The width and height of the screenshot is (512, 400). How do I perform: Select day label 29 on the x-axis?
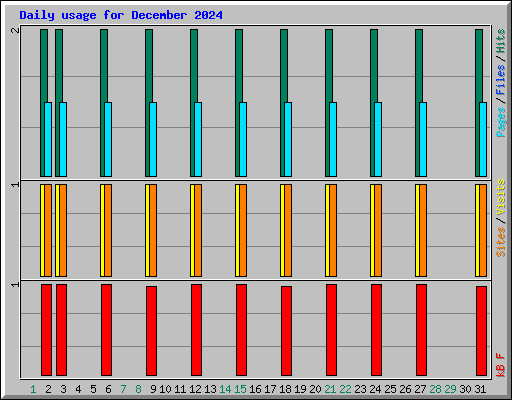point(450,389)
